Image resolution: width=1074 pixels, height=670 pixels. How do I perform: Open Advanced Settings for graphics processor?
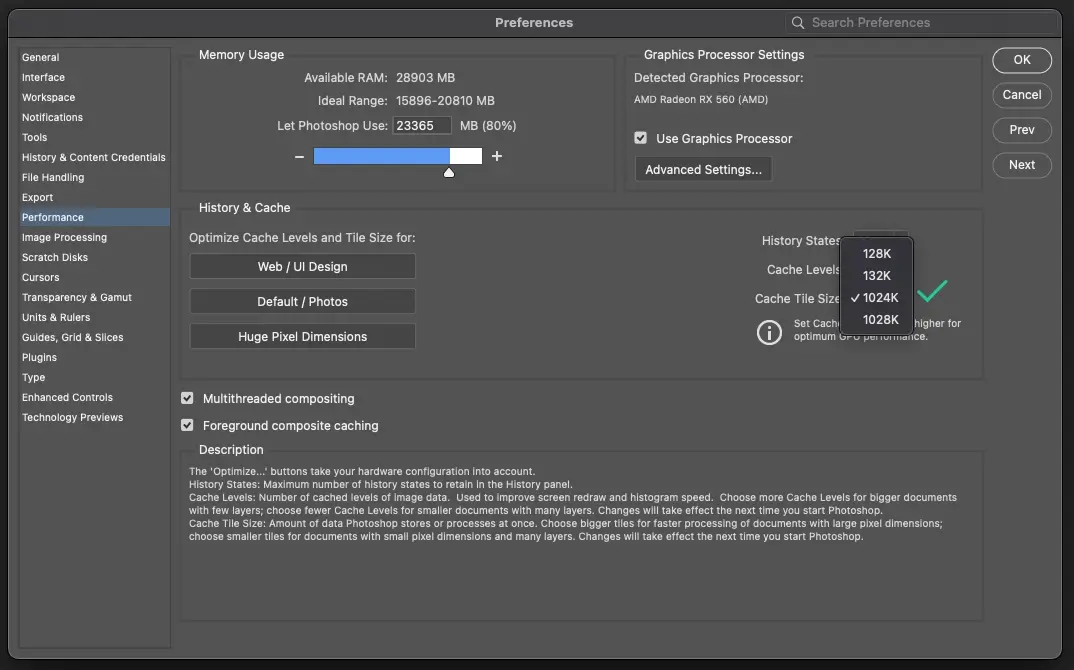coord(703,169)
